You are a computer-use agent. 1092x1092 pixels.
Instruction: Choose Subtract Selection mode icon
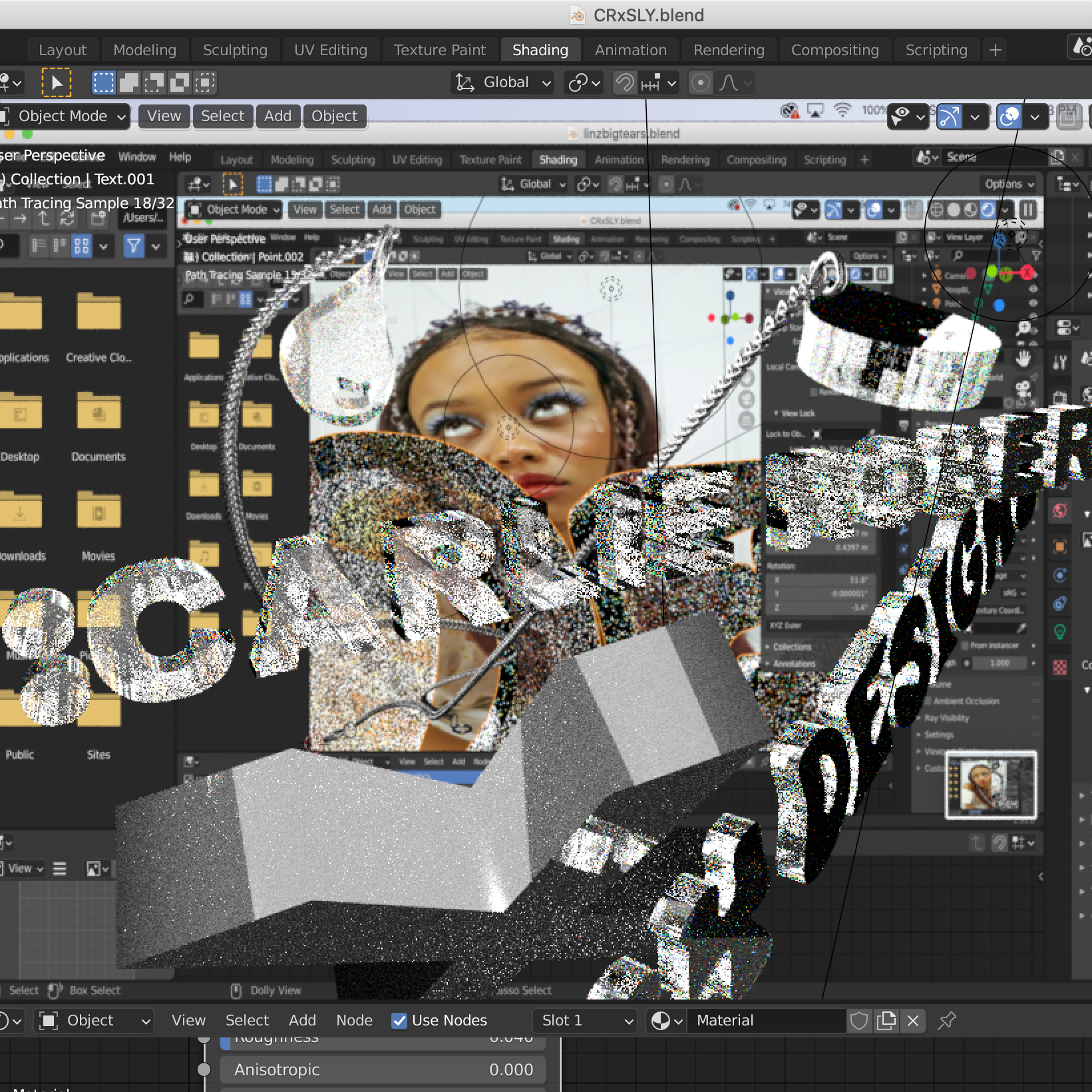pyautogui.click(x=154, y=83)
